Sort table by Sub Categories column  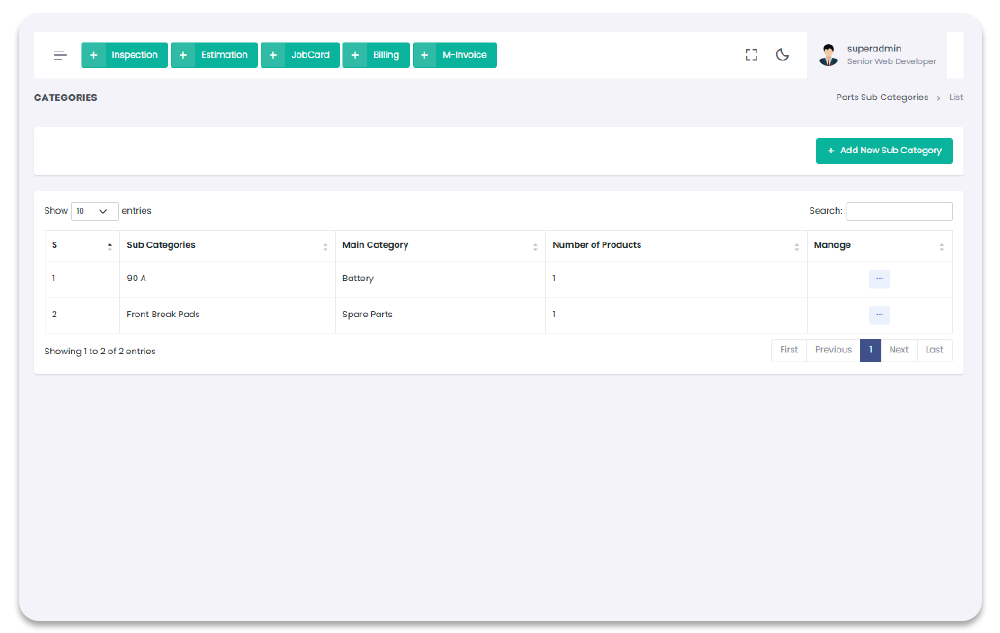tap(226, 246)
